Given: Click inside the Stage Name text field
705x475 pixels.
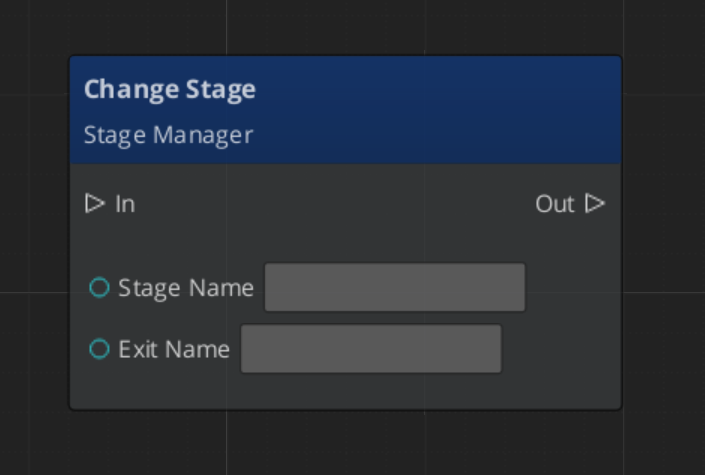Looking at the screenshot, I should coord(394,288).
